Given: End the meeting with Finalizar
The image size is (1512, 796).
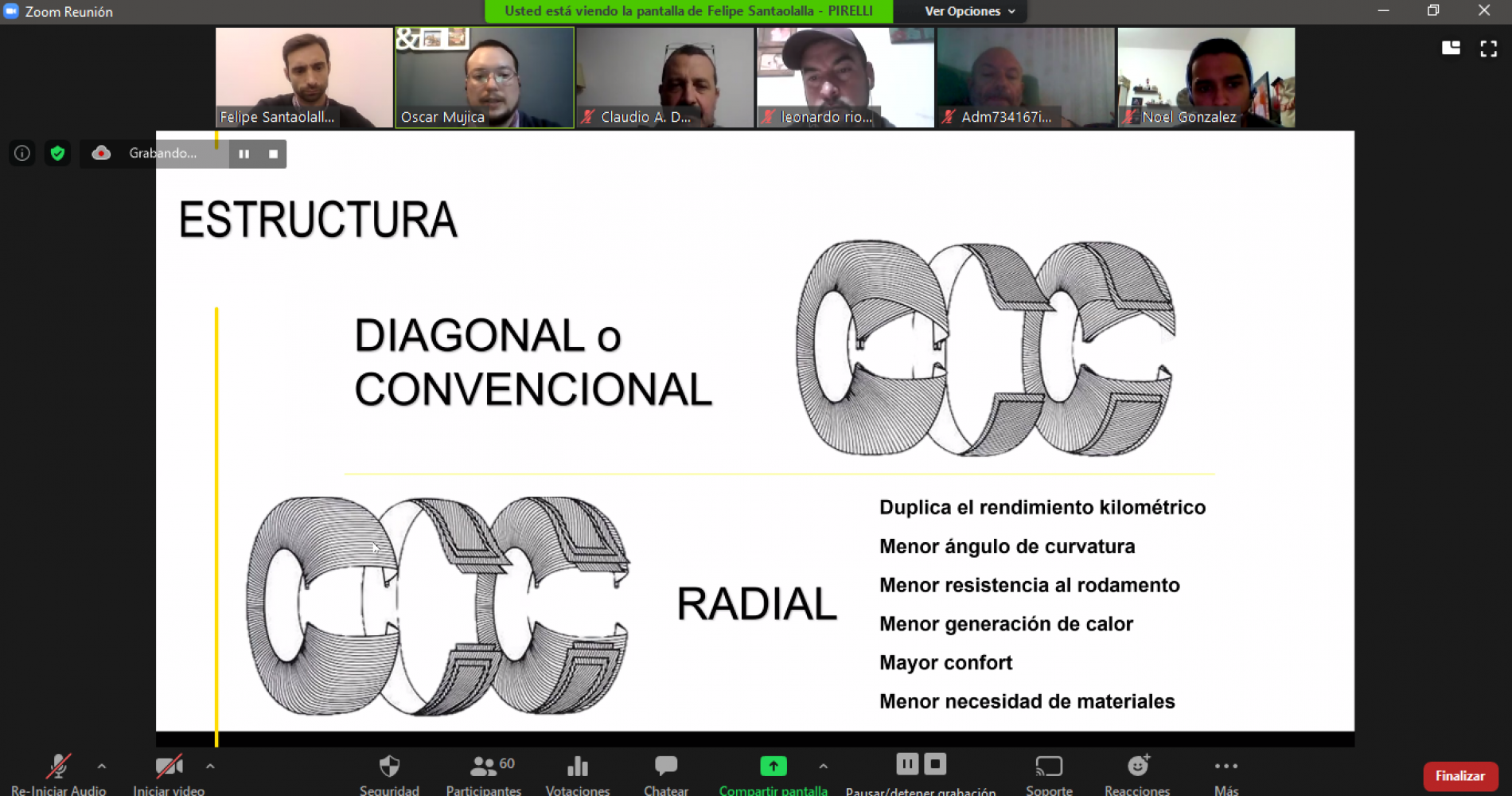Looking at the screenshot, I should 1460,775.
